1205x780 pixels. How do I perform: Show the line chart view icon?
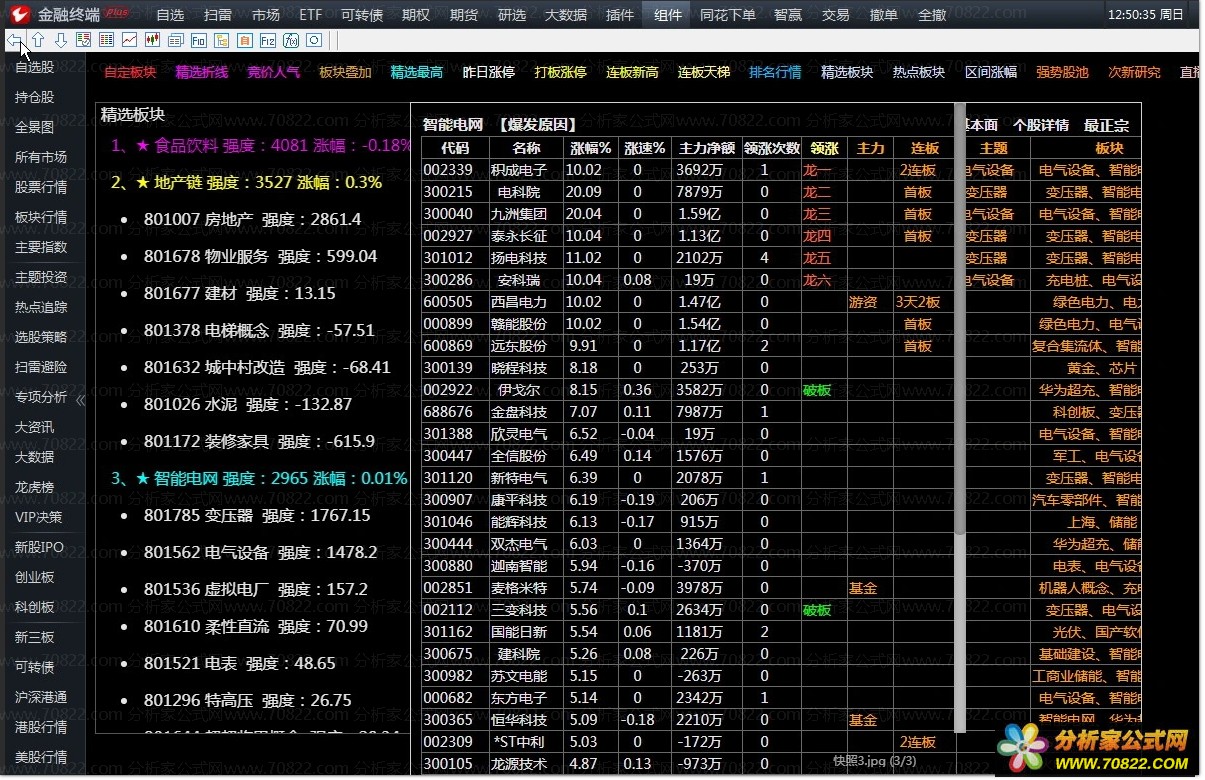point(129,40)
